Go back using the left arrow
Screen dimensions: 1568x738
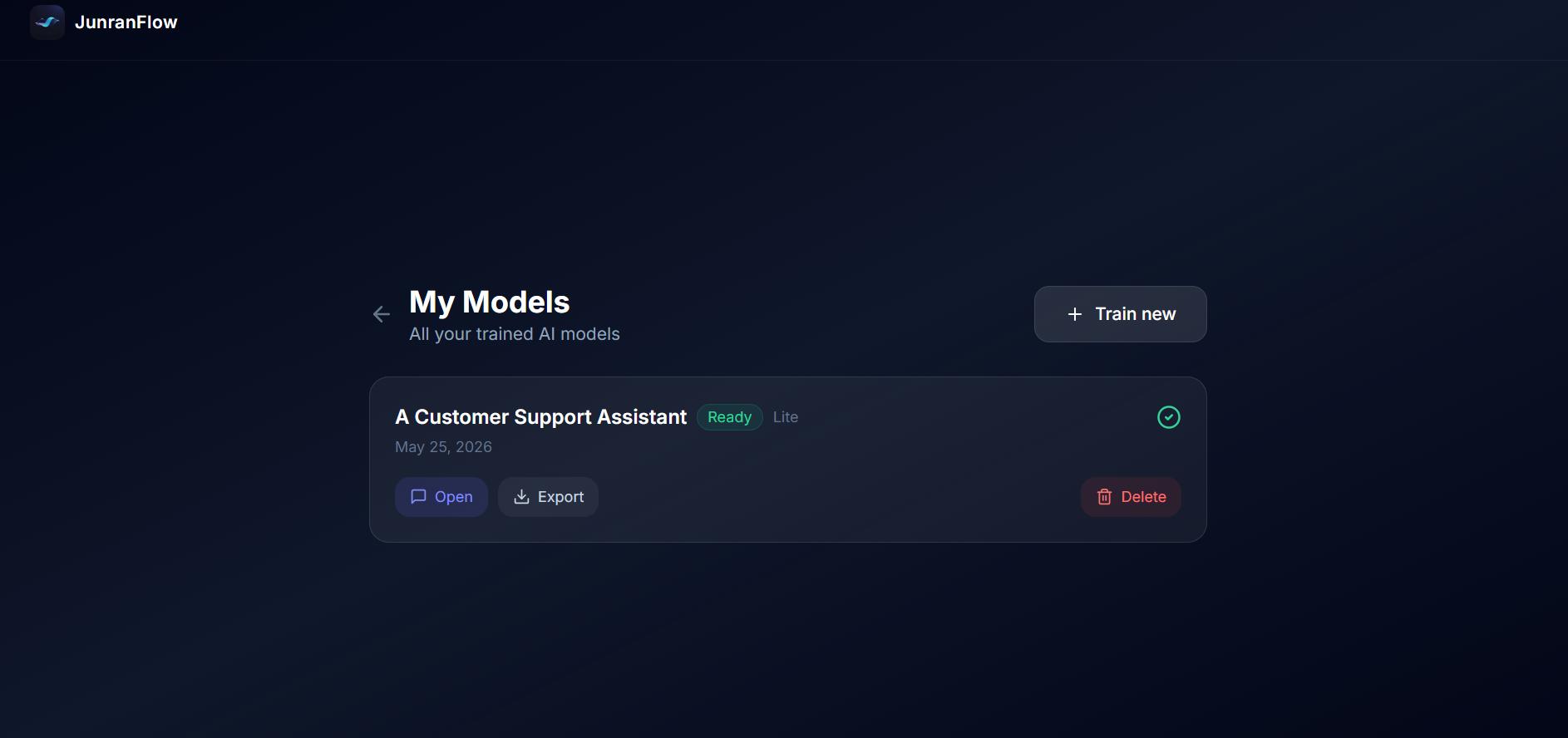coord(382,314)
